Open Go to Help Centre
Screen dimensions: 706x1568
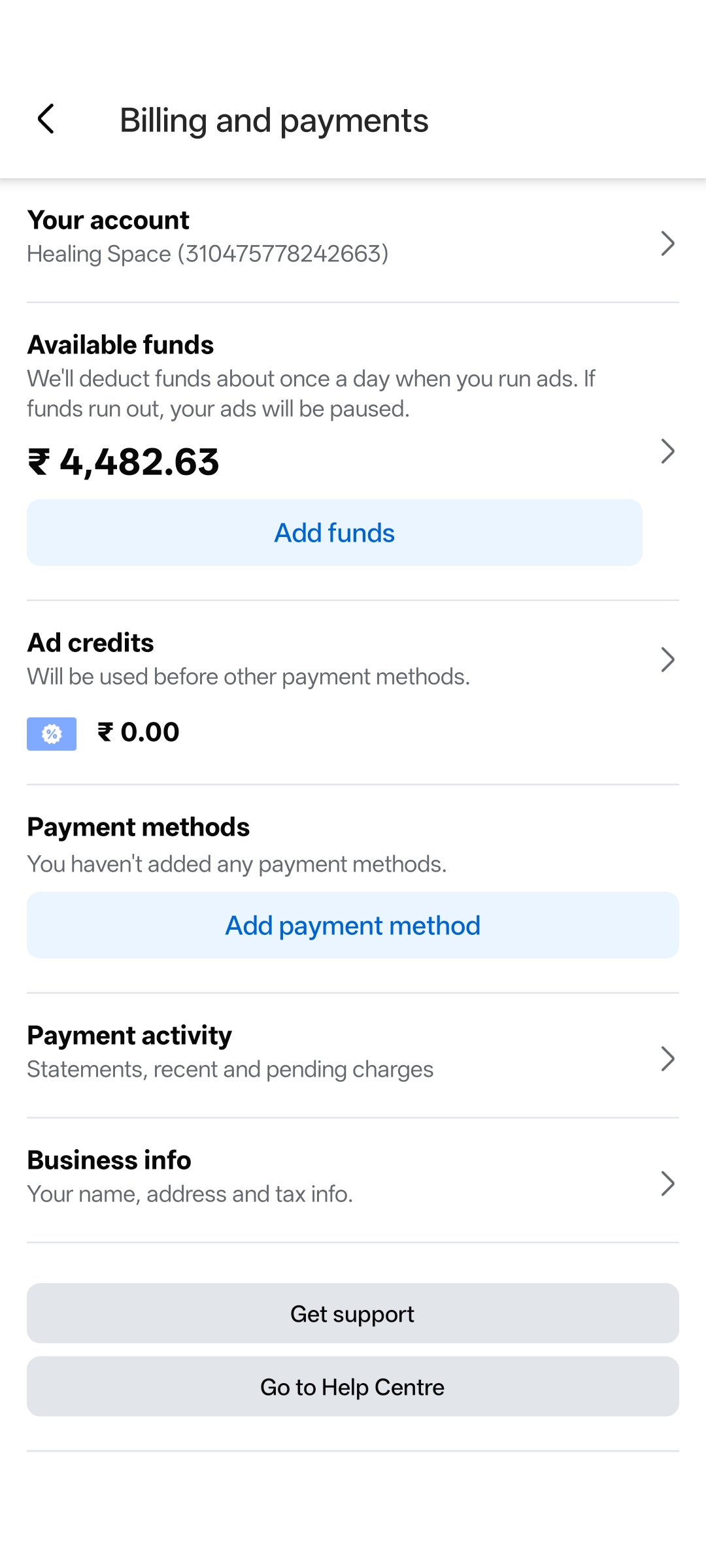352,1386
